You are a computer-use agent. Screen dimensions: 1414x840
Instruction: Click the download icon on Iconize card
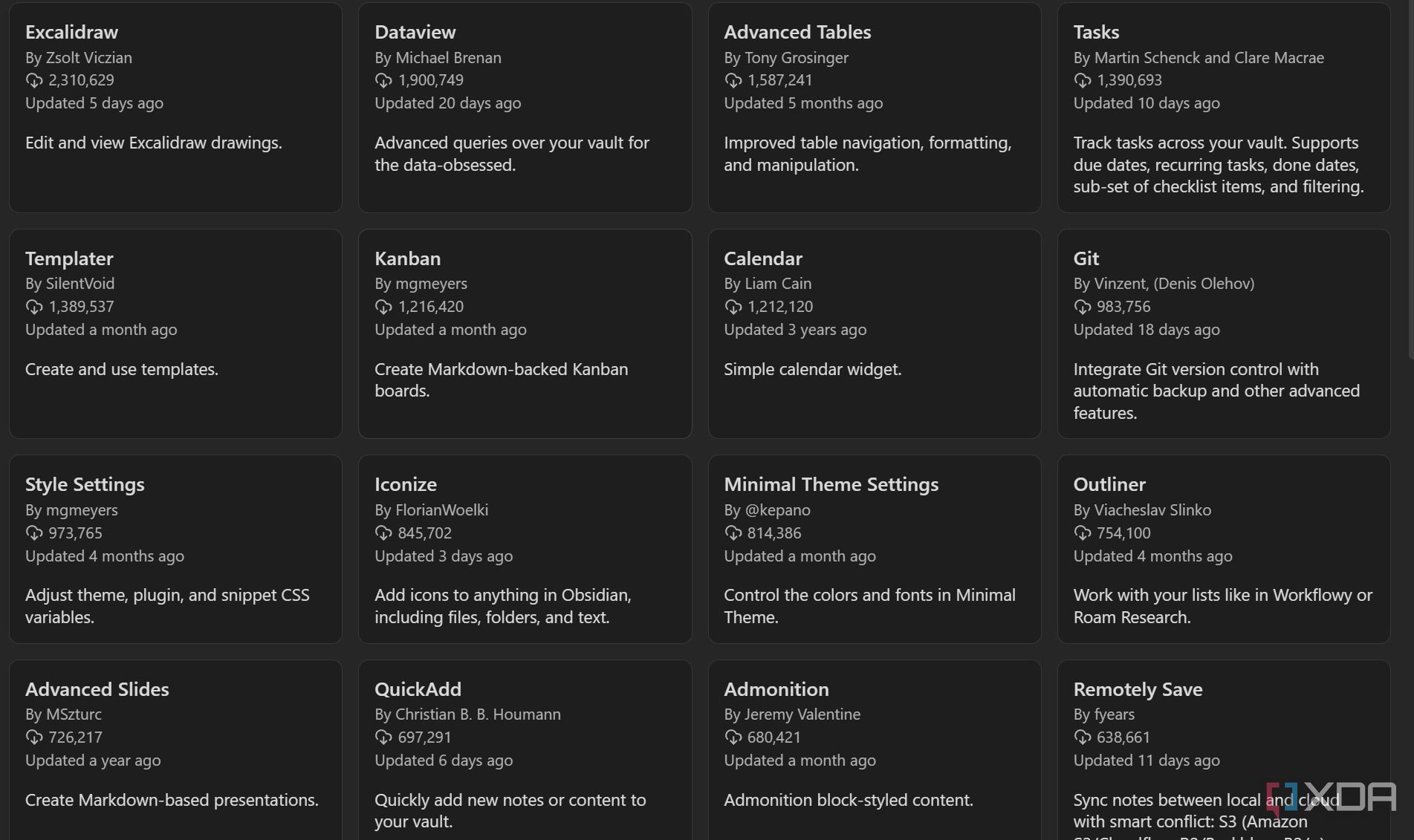pos(383,533)
